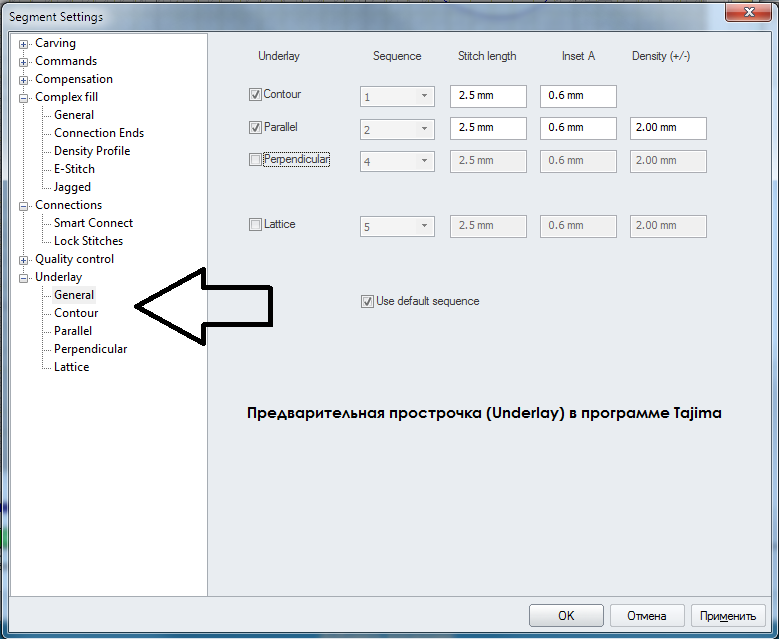Image resolution: width=779 pixels, height=639 pixels.
Task: Select Perpendicular under Underlay tree
Action: pyautogui.click(x=90, y=349)
